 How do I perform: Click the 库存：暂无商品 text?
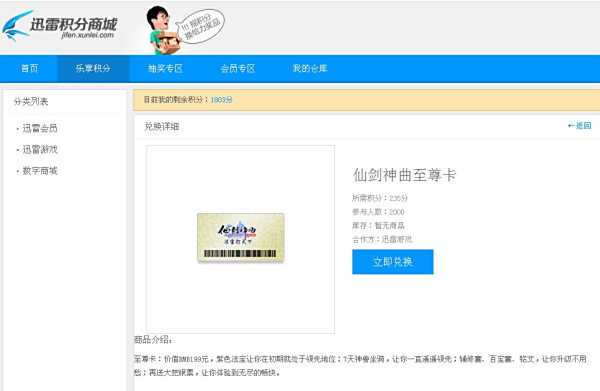378,226
